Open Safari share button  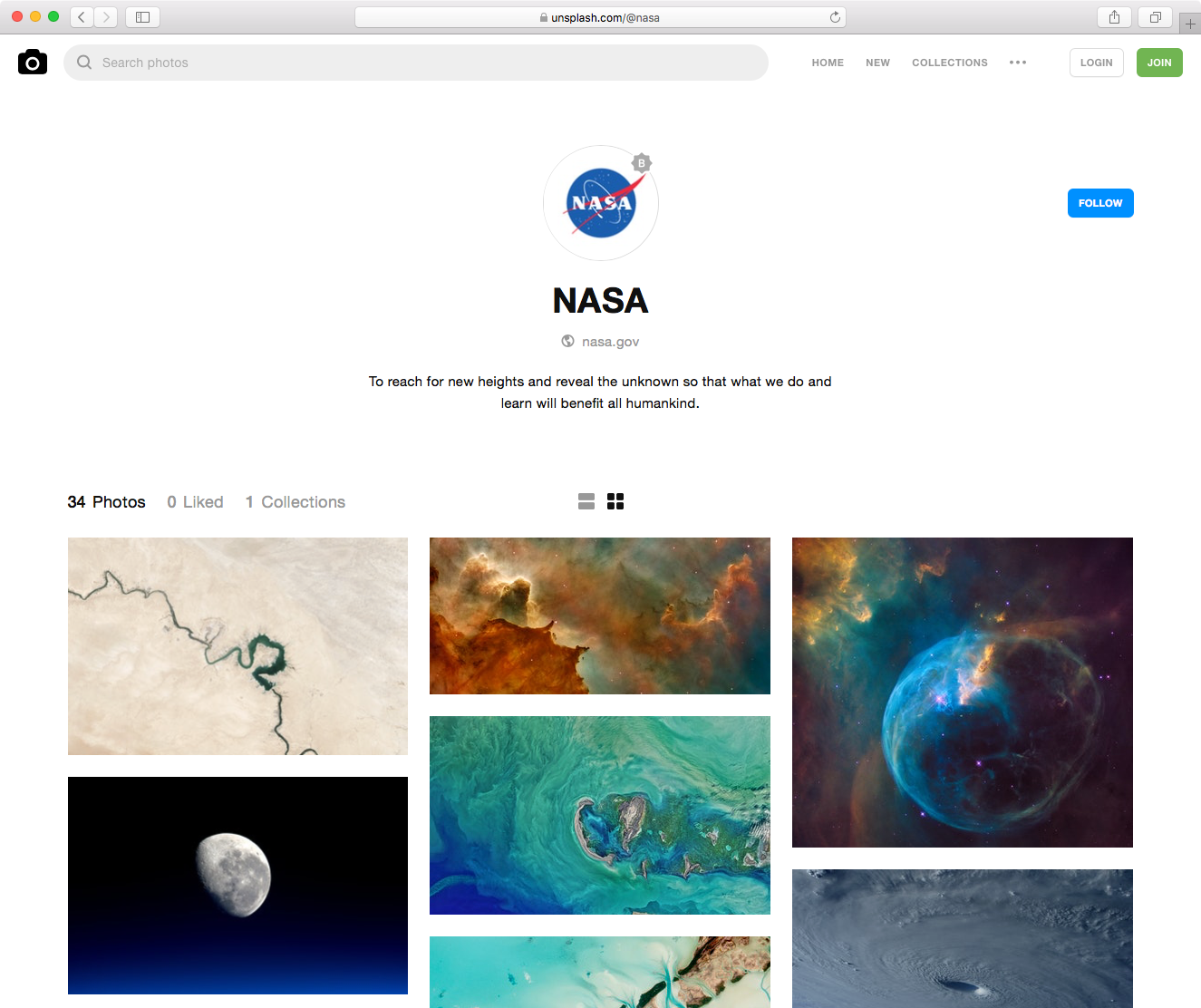[x=1114, y=17]
